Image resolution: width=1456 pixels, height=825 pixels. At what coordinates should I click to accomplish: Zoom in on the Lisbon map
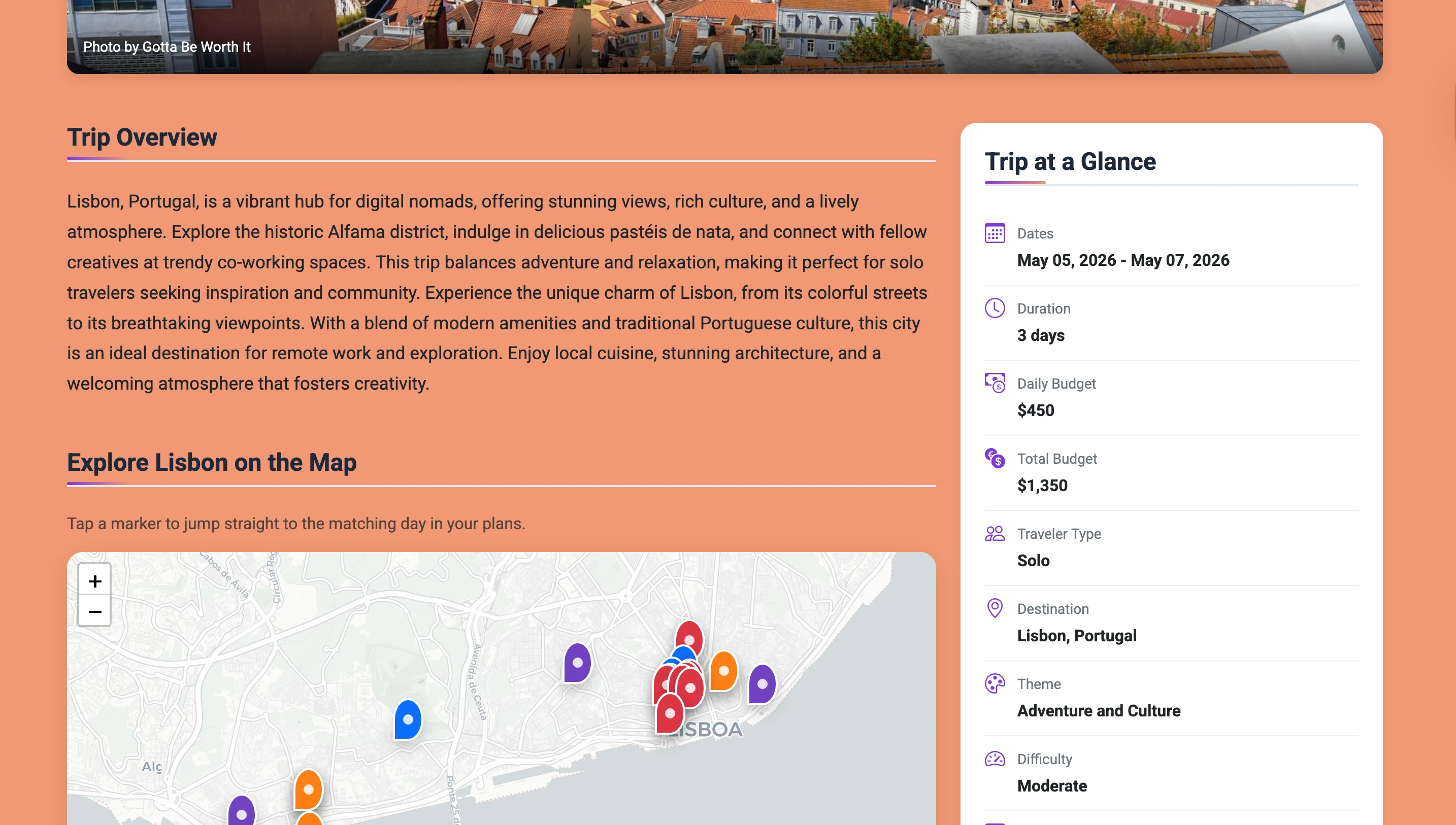94,580
